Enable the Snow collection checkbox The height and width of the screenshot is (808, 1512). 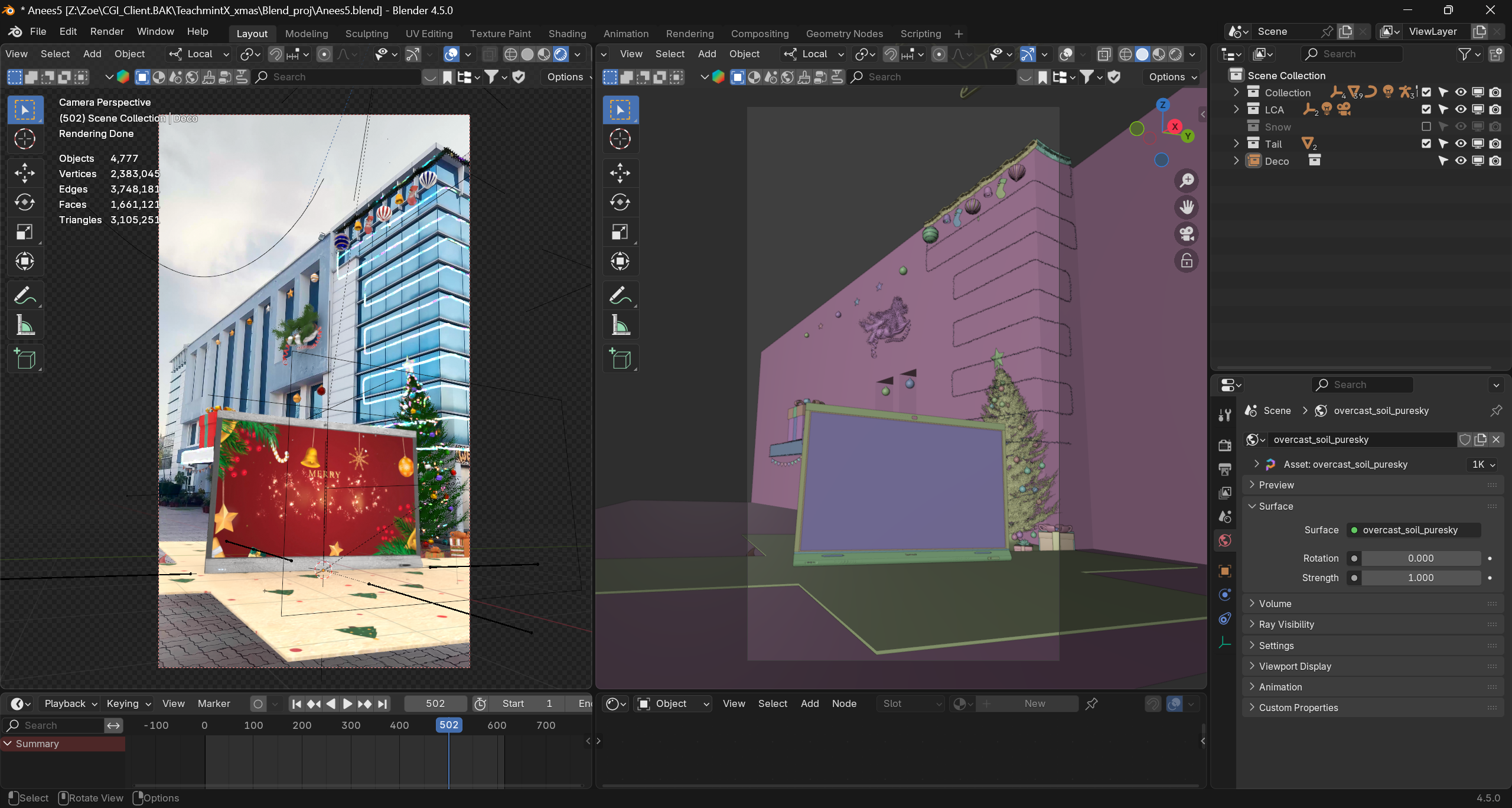[1426, 126]
